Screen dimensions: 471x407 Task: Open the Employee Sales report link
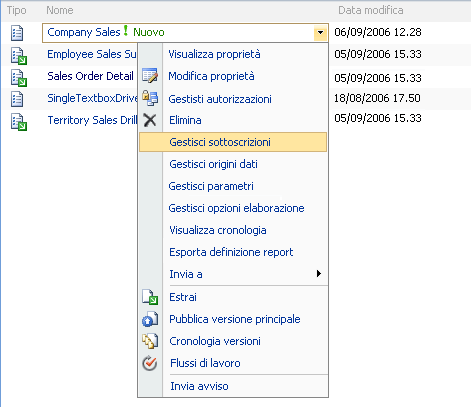tap(92, 54)
